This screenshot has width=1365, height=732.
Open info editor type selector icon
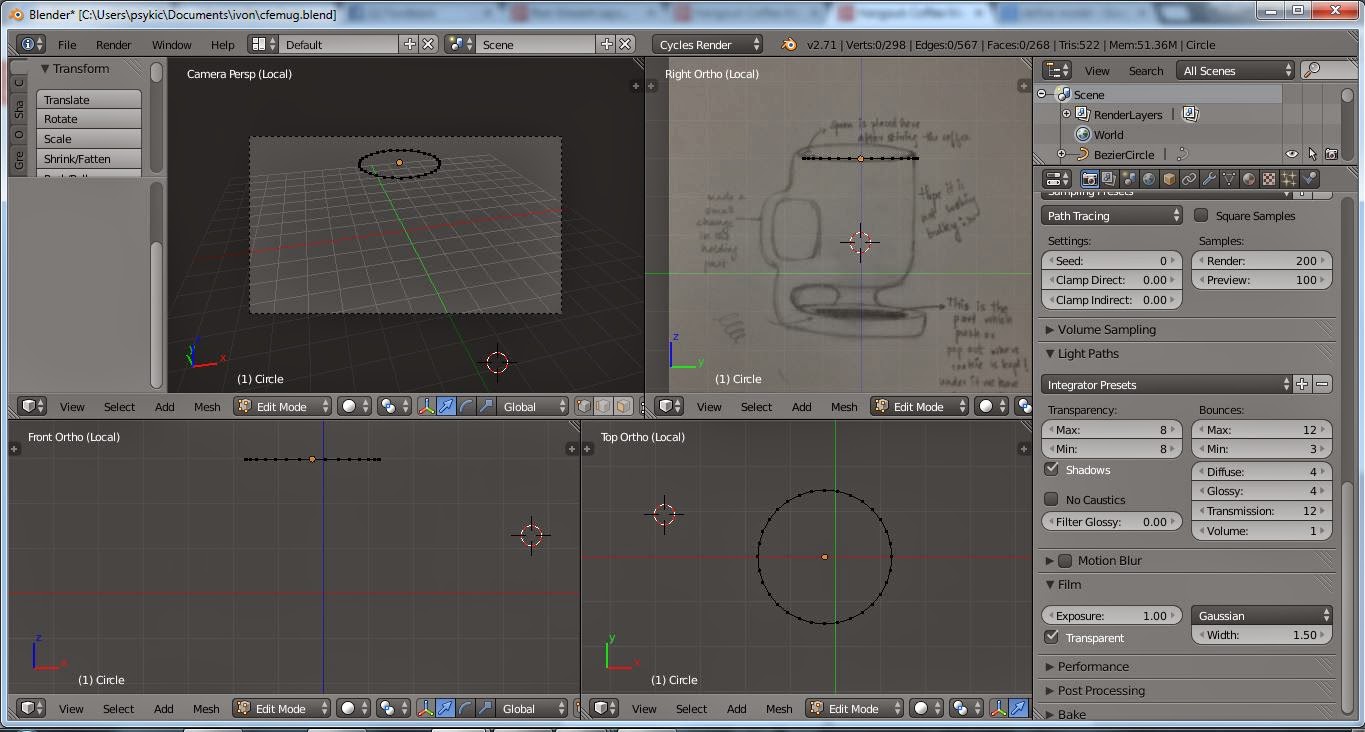click(32, 44)
